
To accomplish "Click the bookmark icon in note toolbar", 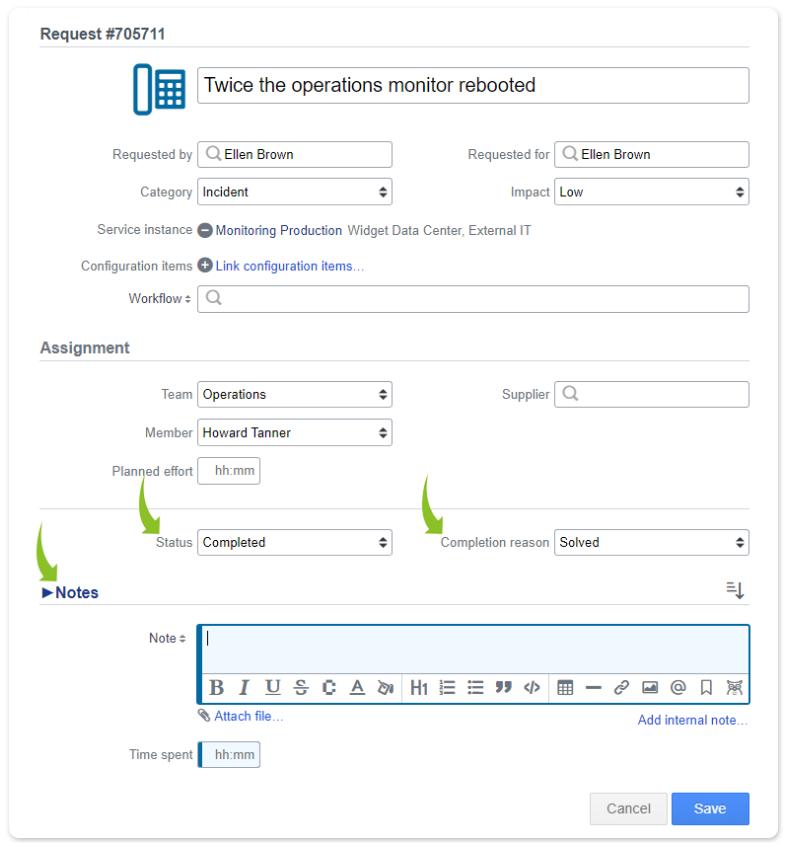I will point(706,688).
